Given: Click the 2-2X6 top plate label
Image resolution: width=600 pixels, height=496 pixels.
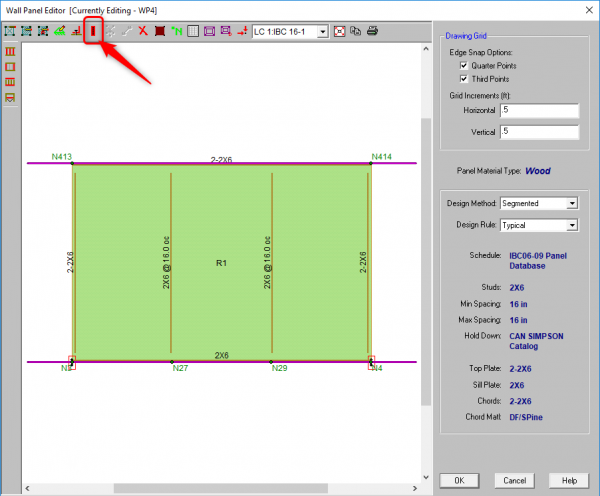Looking at the screenshot, I should 221,160.
